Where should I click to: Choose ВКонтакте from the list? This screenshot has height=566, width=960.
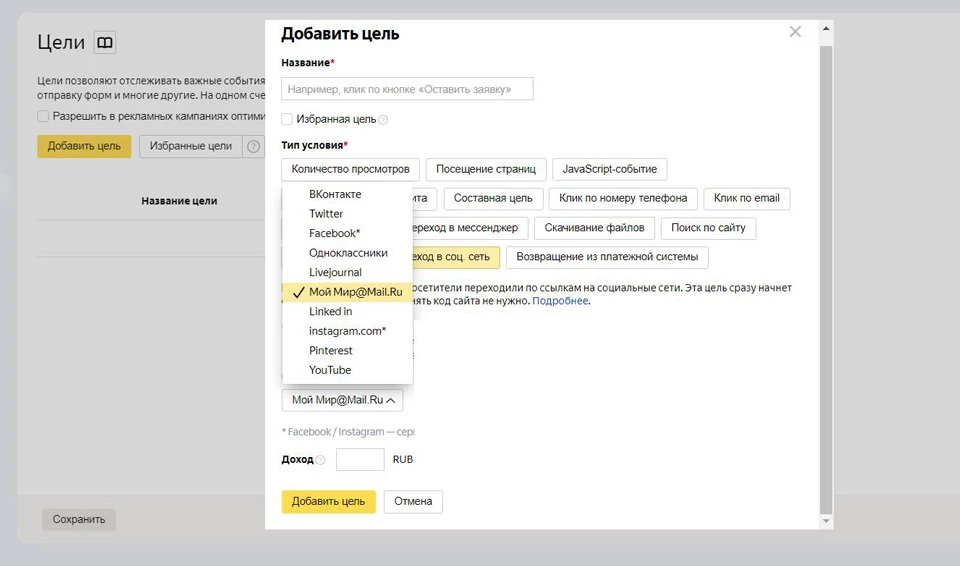(347, 194)
